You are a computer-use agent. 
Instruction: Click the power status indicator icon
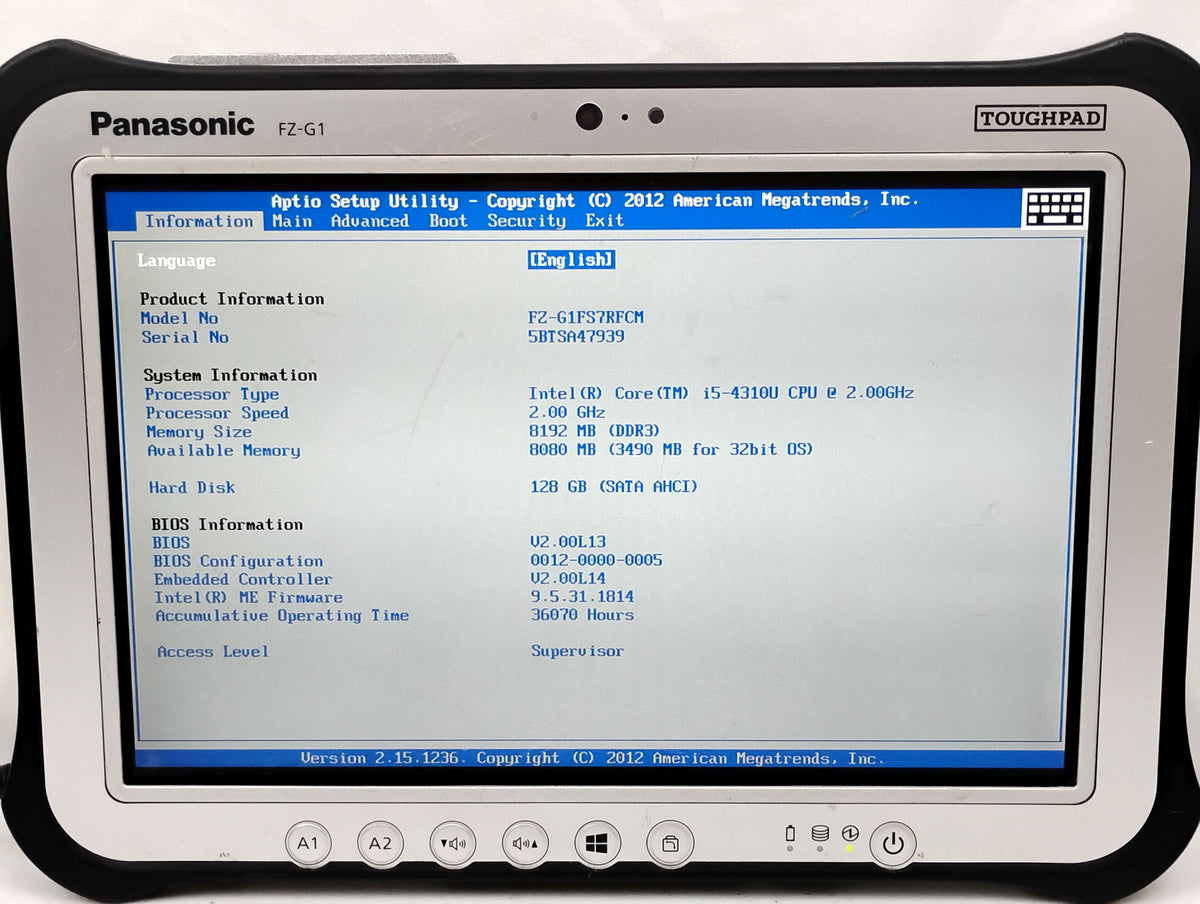pyautogui.click(x=851, y=832)
